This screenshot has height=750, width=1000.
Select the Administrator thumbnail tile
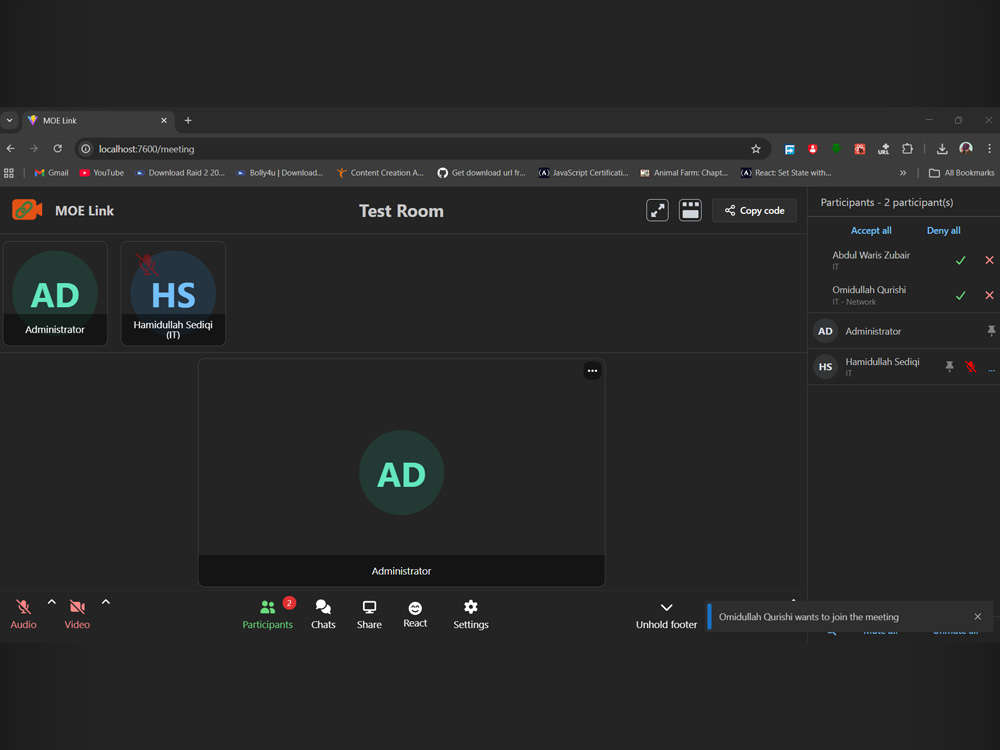click(x=55, y=293)
